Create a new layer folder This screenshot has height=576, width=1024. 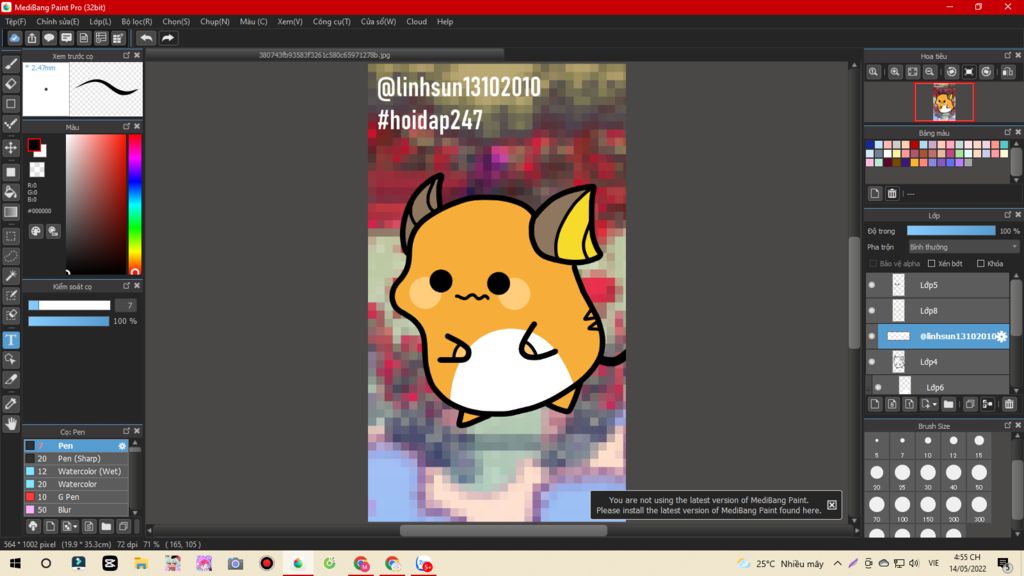tap(948, 404)
